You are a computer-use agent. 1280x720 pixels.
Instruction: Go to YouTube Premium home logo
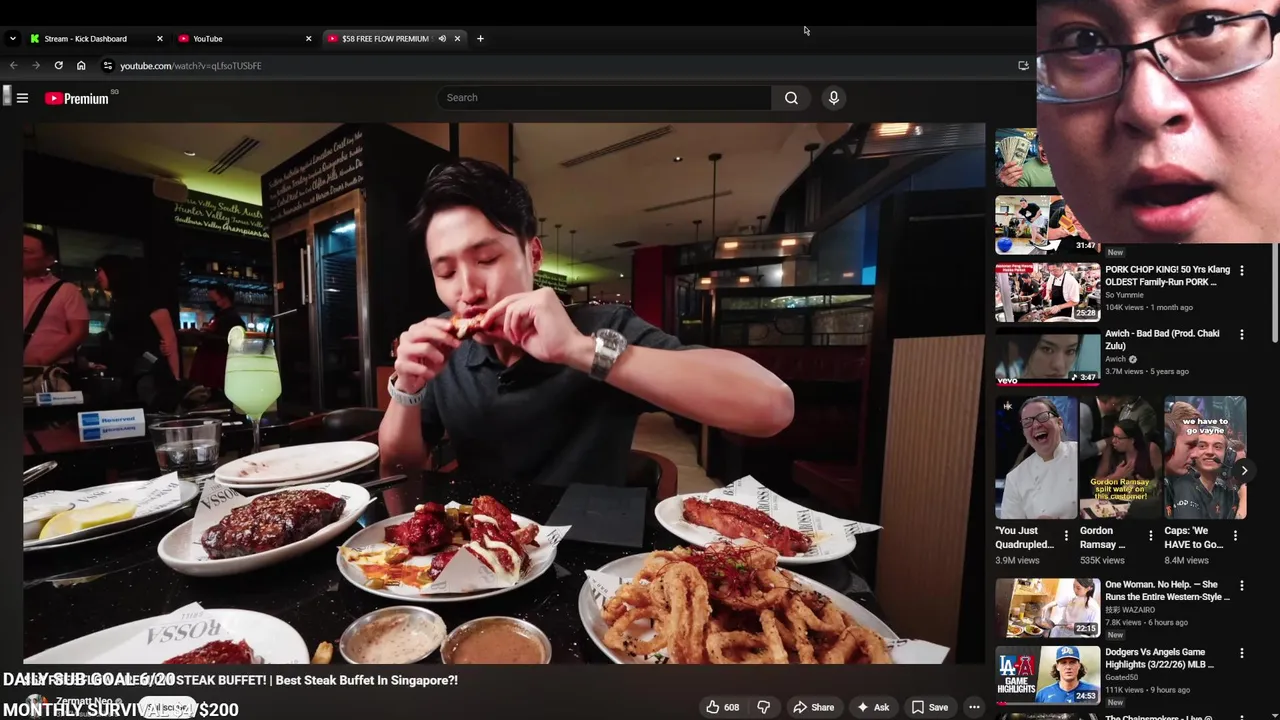click(77, 98)
